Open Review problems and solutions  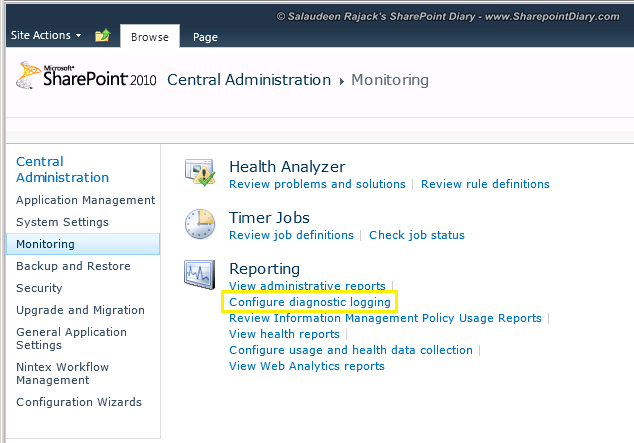pyautogui.click(x=317, y=184)
